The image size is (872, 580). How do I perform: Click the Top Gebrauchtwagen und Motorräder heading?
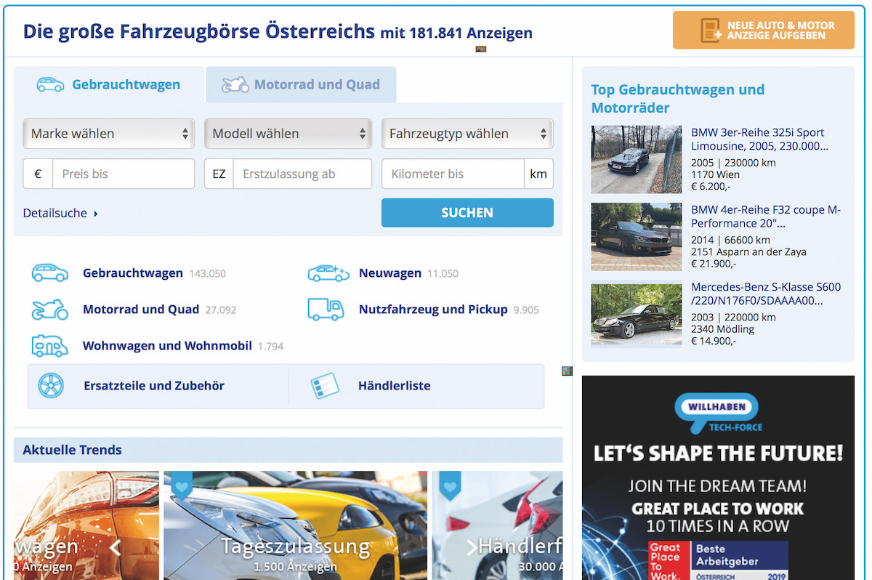[x=678, y=98]
